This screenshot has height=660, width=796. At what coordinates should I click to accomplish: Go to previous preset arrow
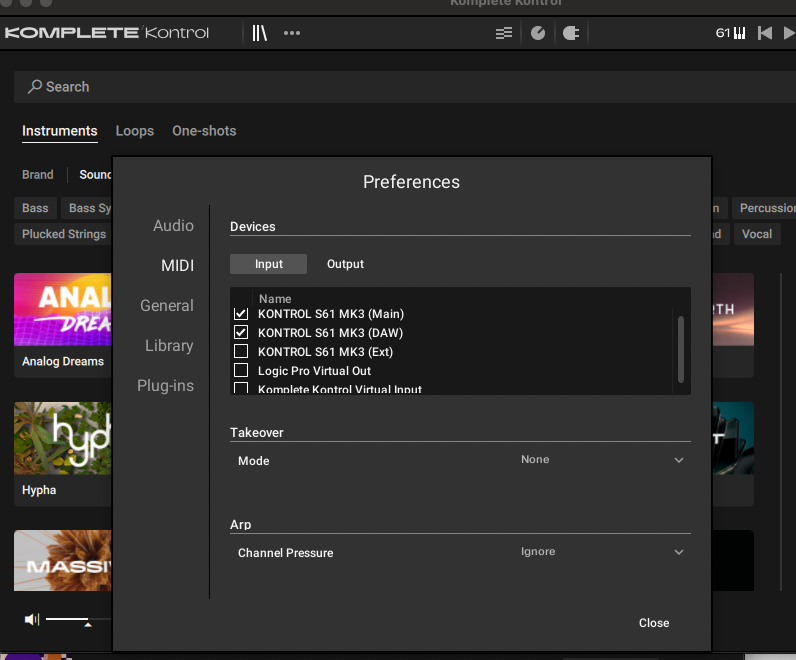(765, 33)
